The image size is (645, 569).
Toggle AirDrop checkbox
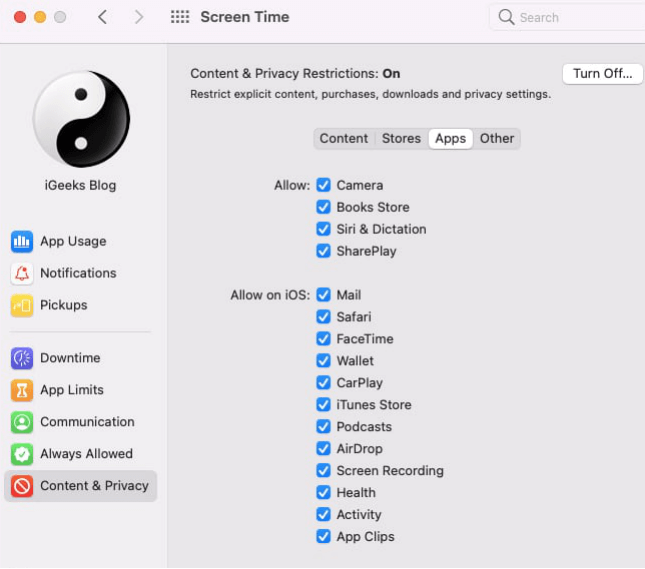pyautogui.click(x=323, y=448)
